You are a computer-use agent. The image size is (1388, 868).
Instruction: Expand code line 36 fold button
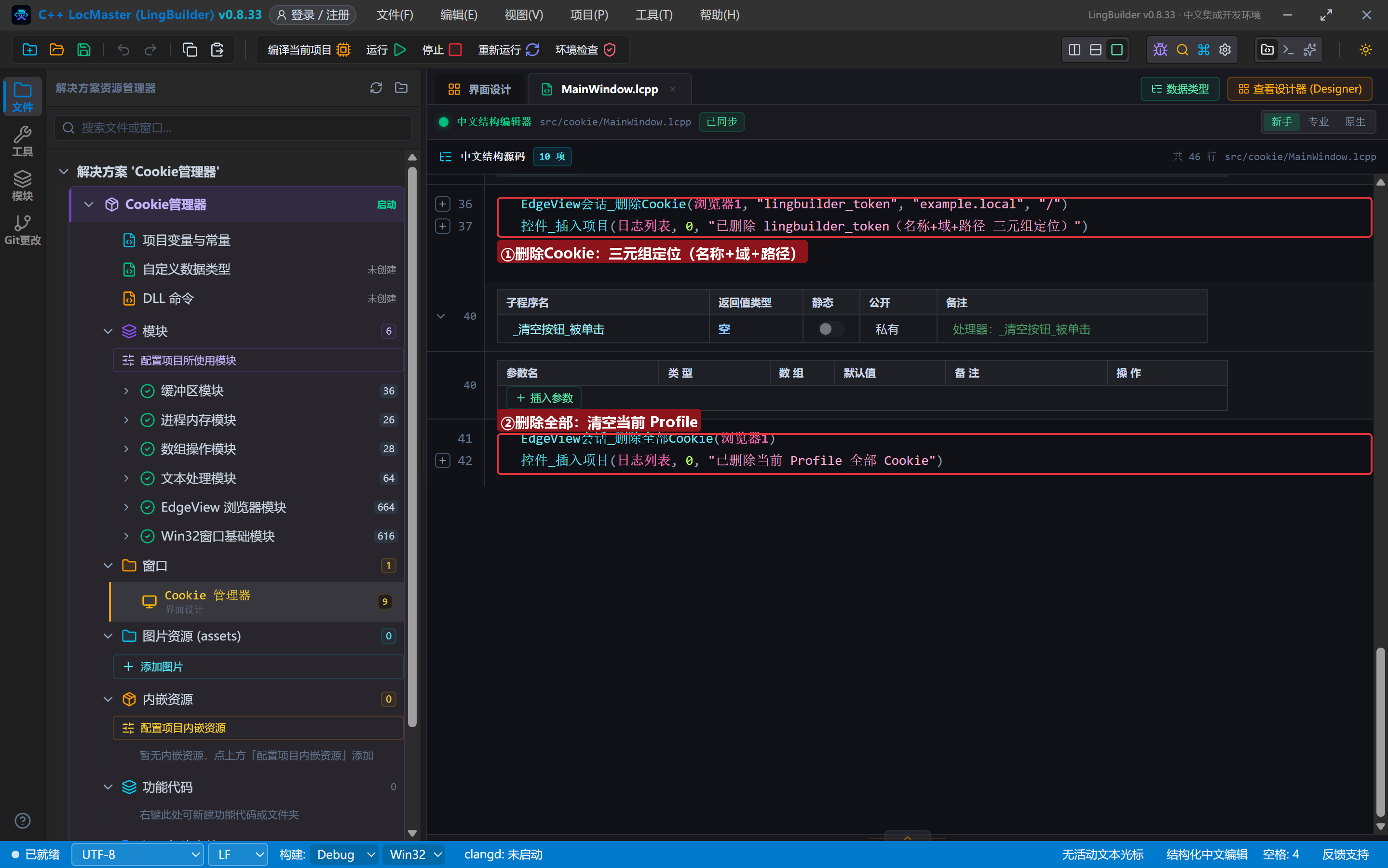coord(443,204)
